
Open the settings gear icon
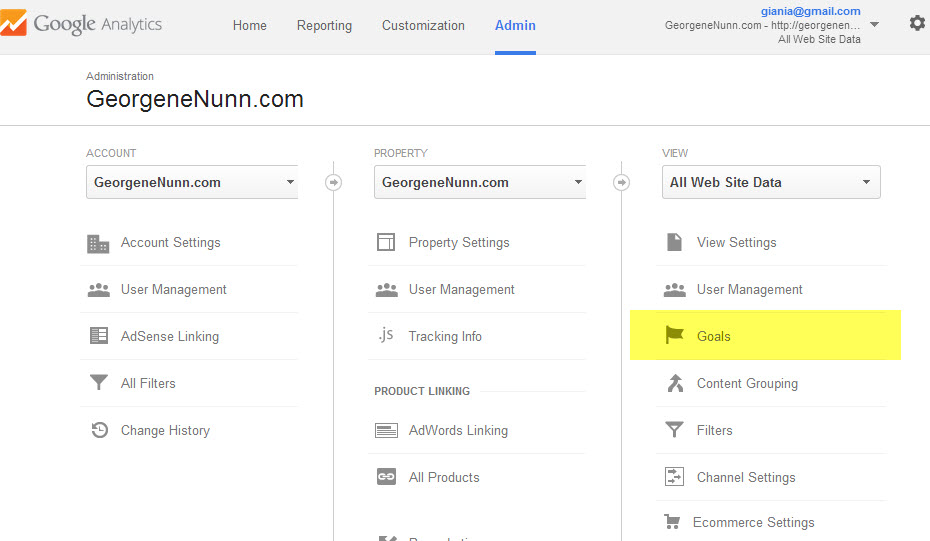tap(917, 23)
